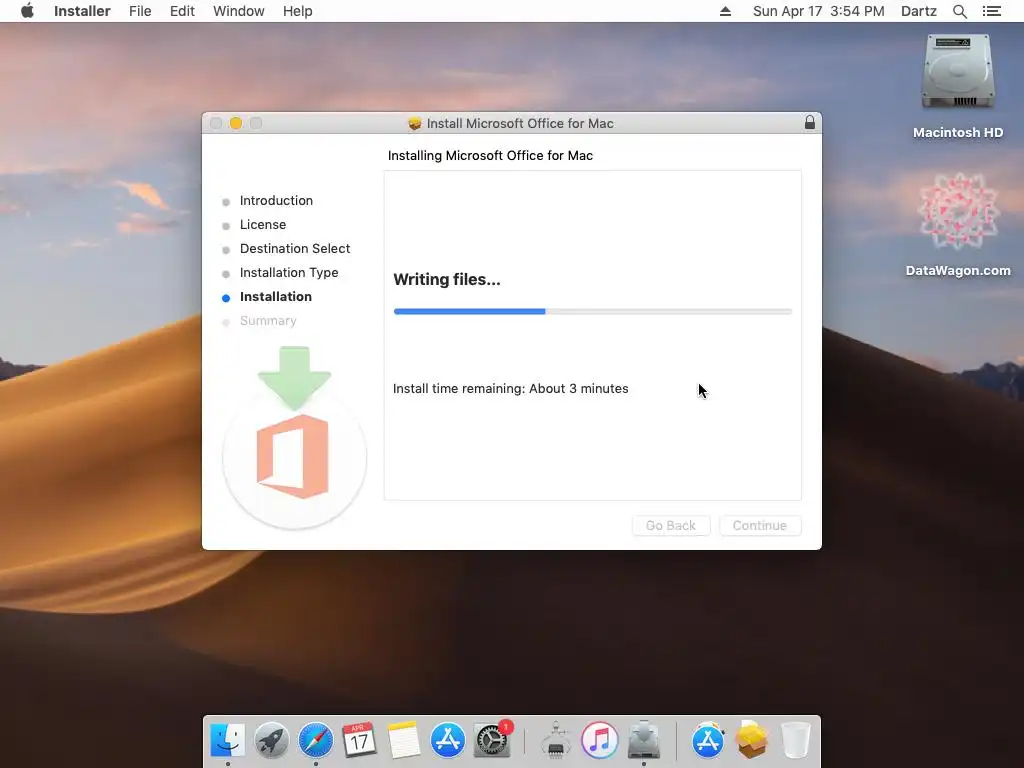Open Notes from the Dock

click(403, 740)
